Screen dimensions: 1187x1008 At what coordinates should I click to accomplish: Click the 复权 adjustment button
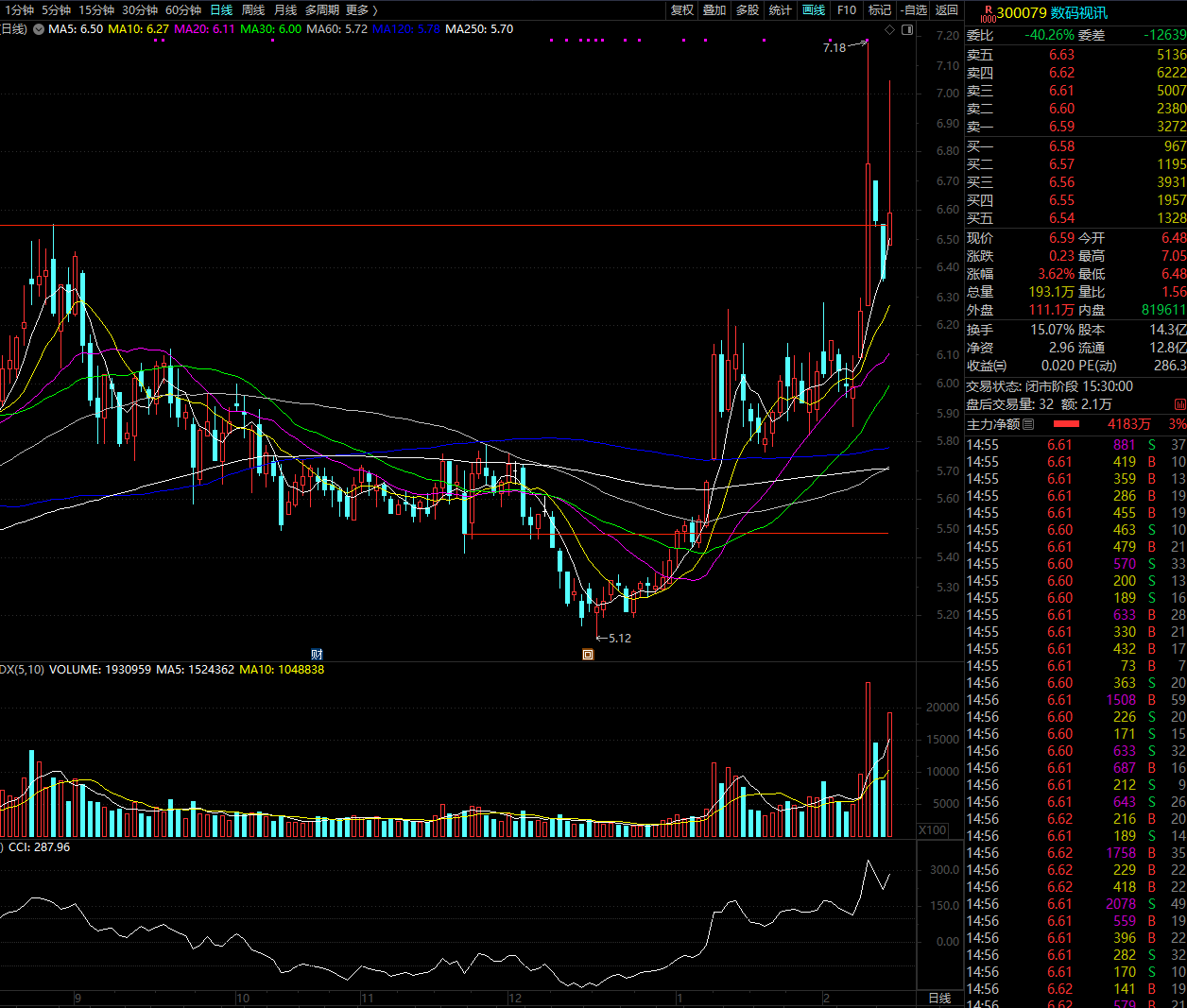[682, 10]
